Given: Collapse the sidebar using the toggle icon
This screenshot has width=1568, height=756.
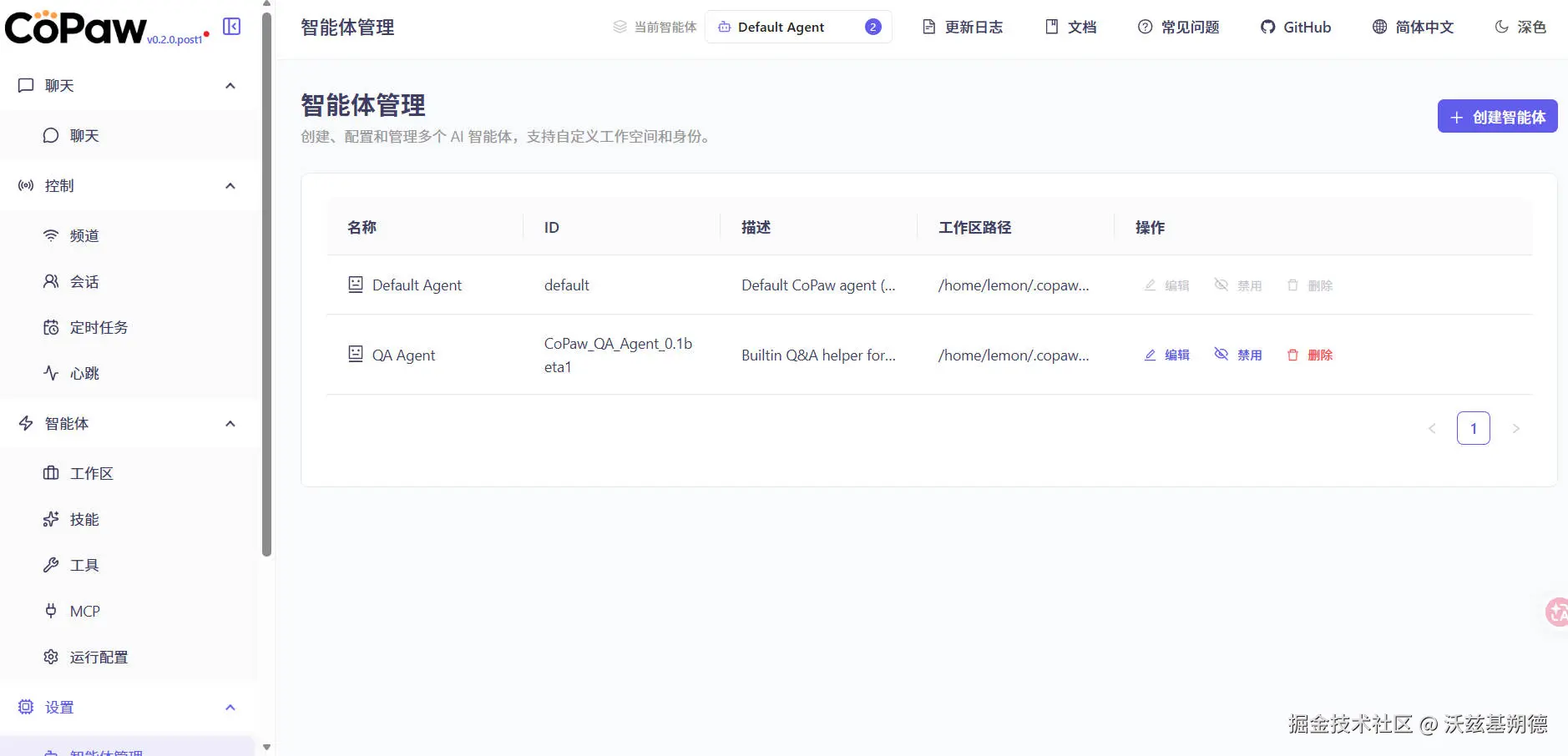Looking at the screenshot, I should (x=231, y=26).
